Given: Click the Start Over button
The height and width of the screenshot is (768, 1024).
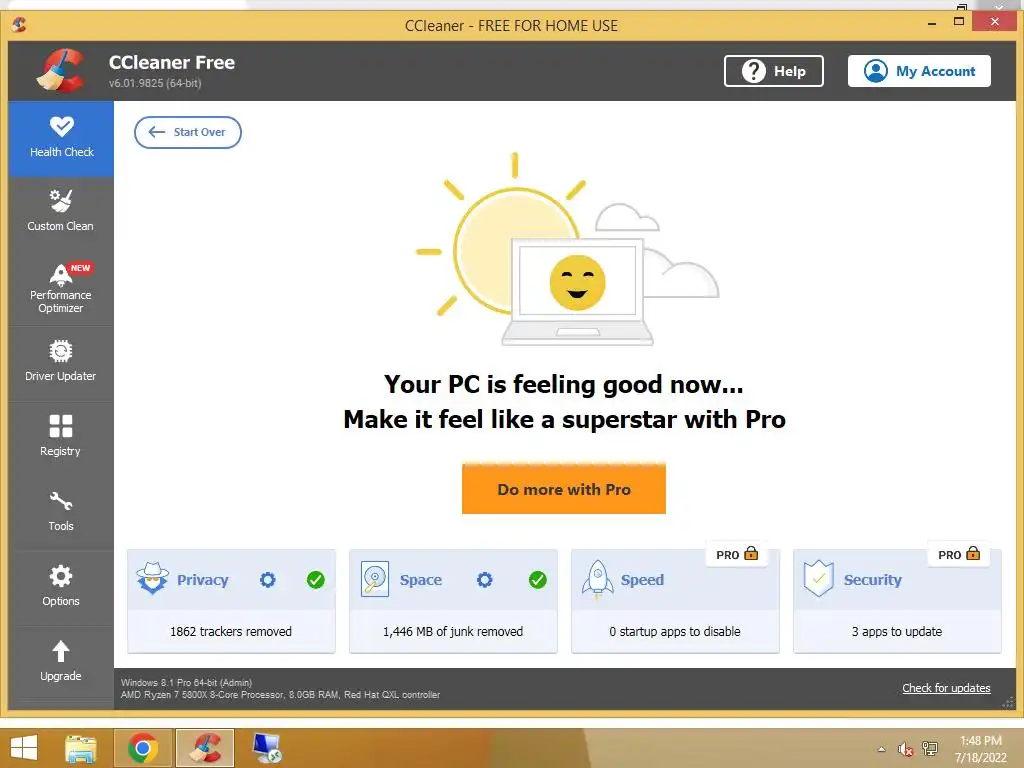Looking at the screenshot, I should coord(188,133).
